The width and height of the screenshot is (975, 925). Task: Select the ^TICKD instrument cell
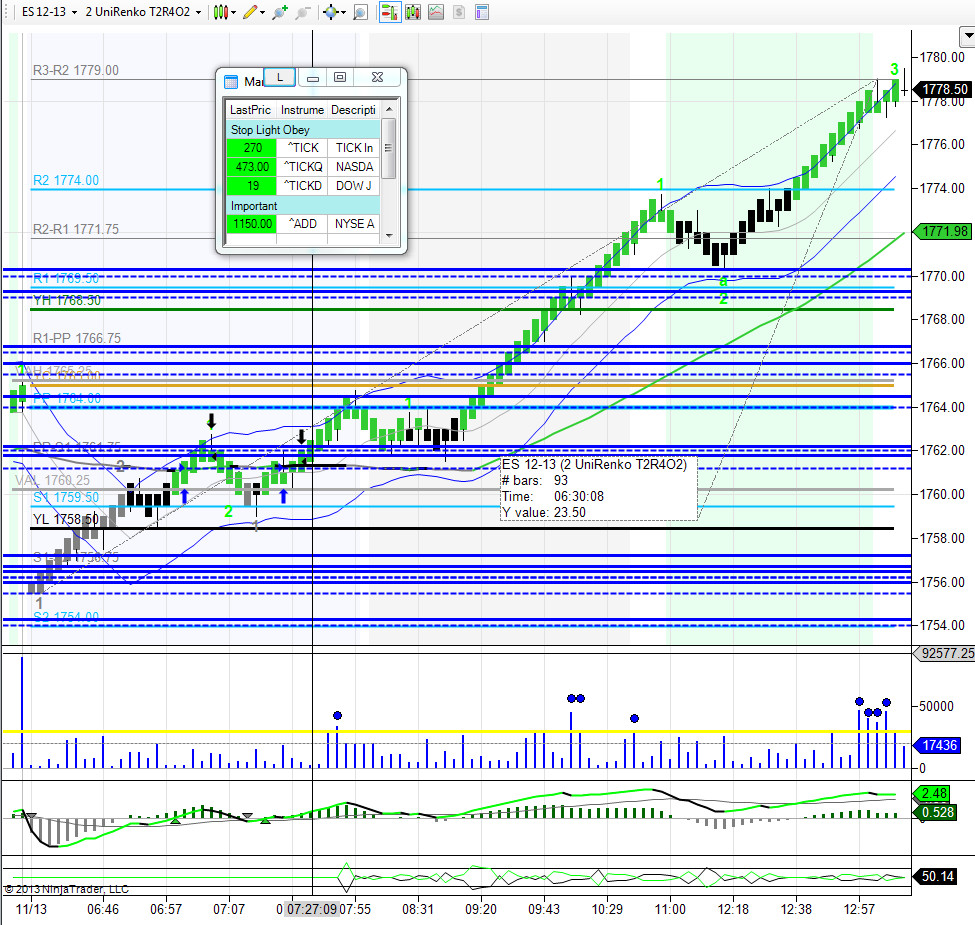pyautogui.click(x=302, y=186)
